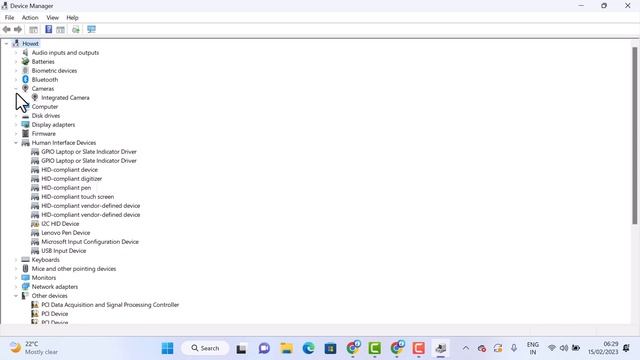Select HID-compliant pen entry

(x=66, y=188)
